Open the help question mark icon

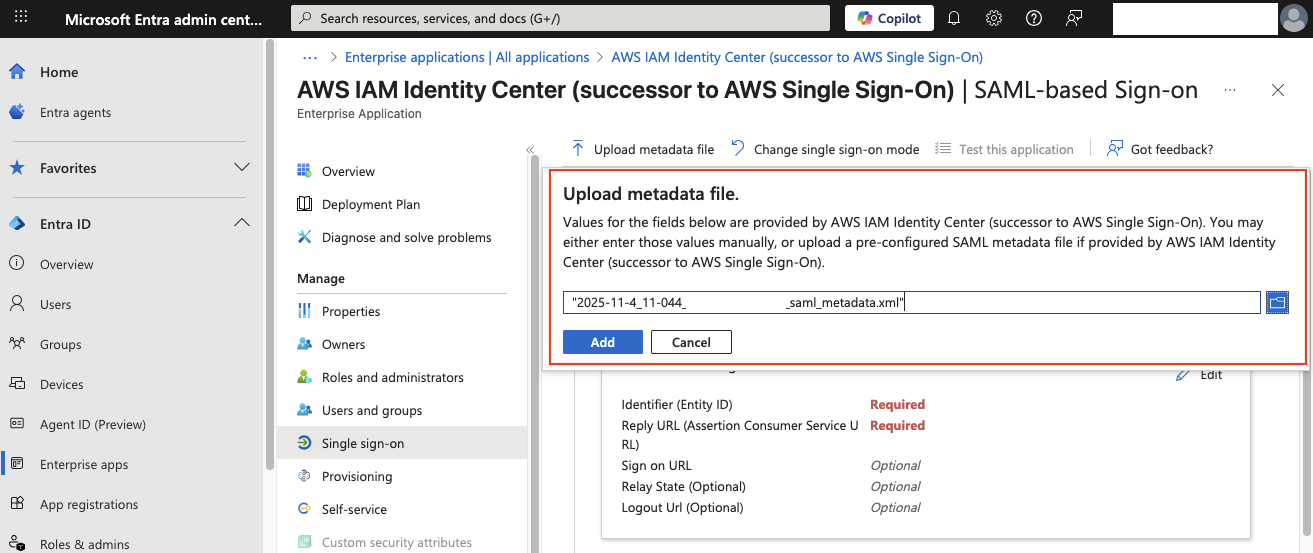pyautogui.click(x=1034, y=18)
